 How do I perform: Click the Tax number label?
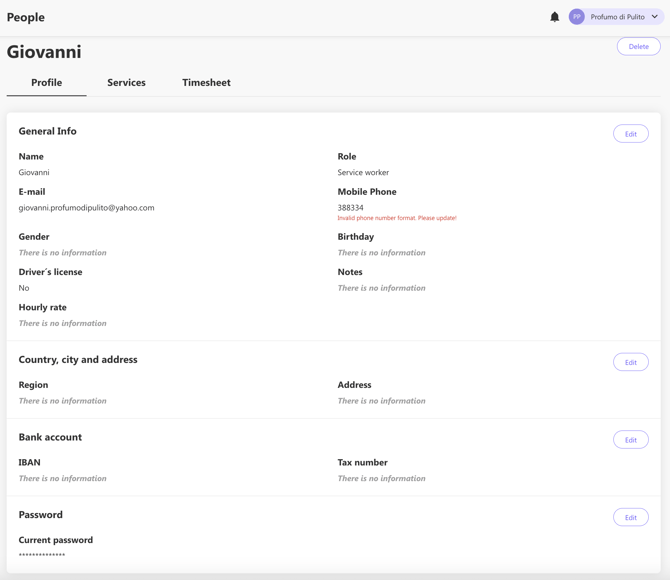tap(362, 462)
